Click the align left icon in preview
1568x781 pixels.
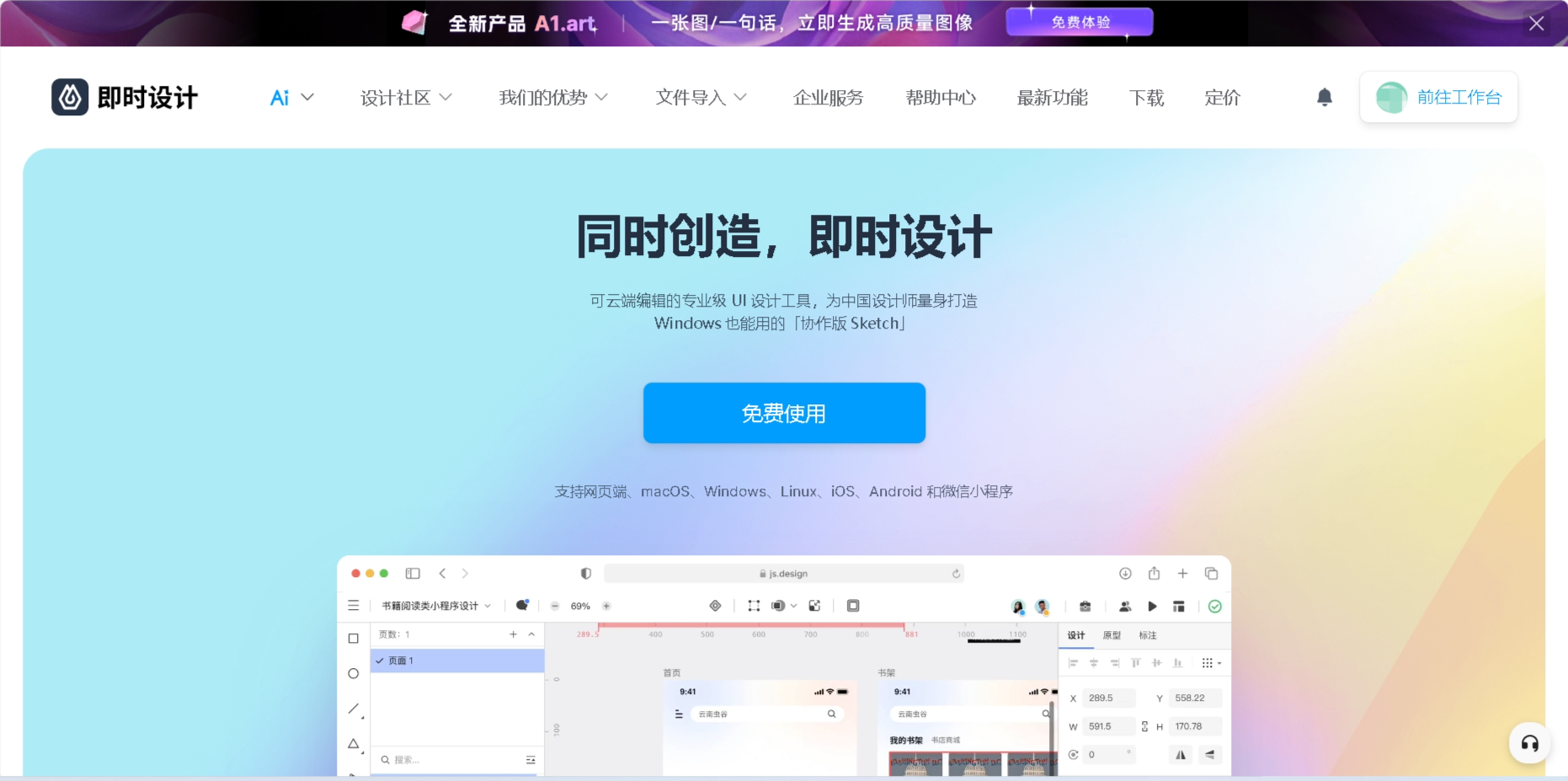1073,663
